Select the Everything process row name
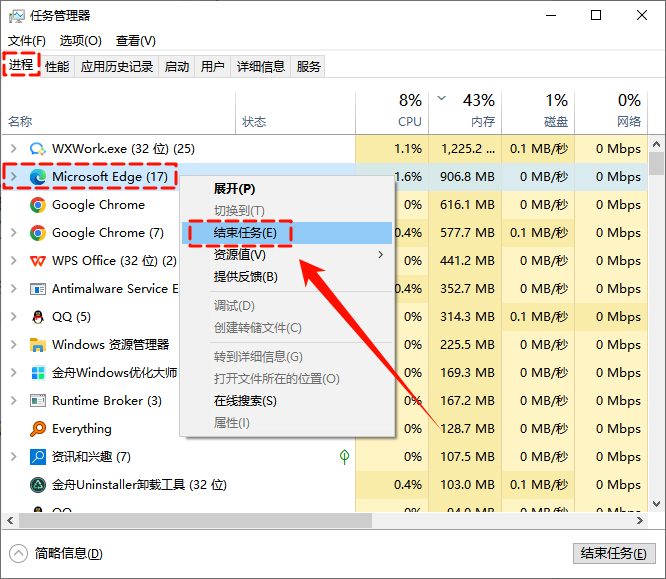Image resolution: width=666 pixels, height=579 pixels. coord(82,429)
